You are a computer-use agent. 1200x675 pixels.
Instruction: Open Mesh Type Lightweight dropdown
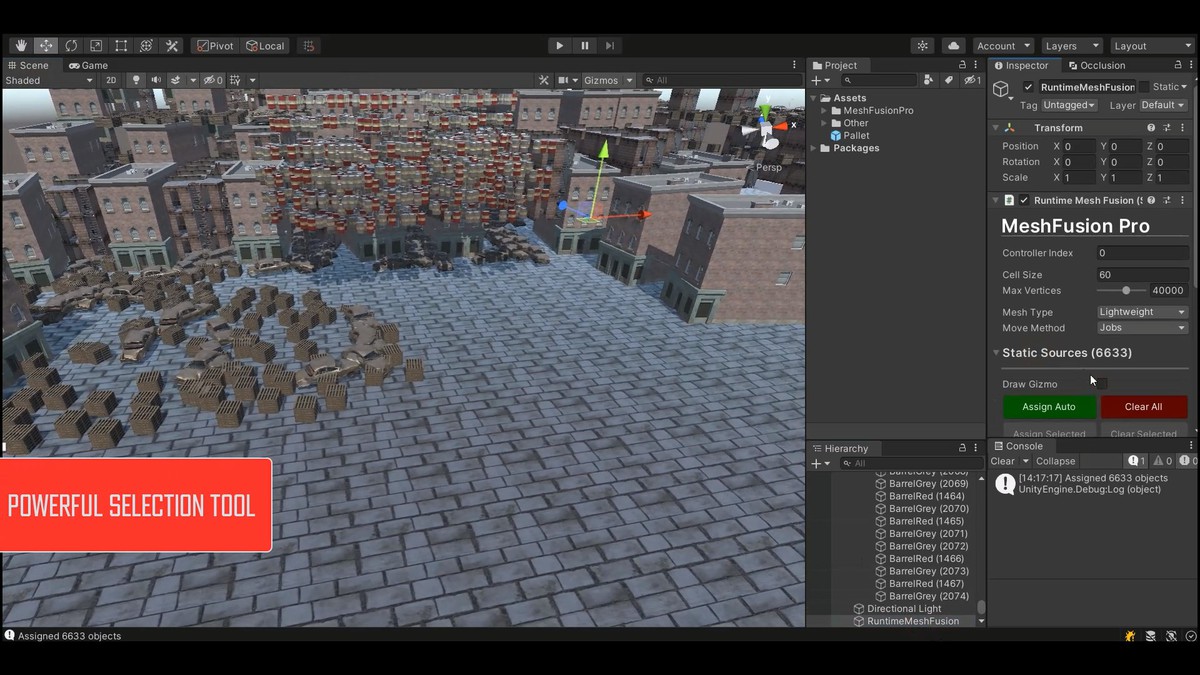[x=1142, y=312]
